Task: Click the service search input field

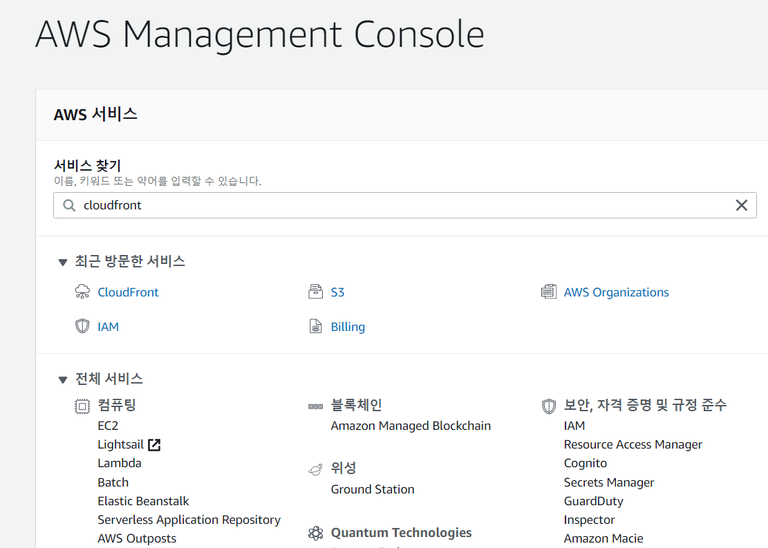Action: (x=405, y=205)
